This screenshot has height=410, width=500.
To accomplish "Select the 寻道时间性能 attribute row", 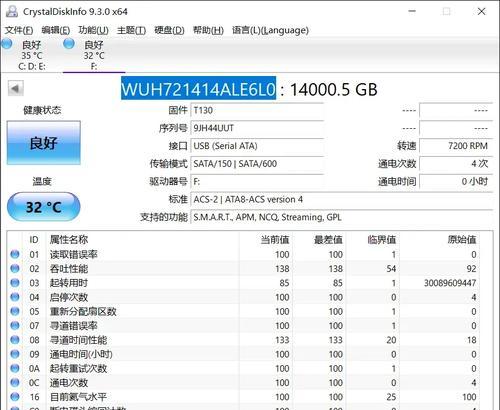I will point(243,340).
